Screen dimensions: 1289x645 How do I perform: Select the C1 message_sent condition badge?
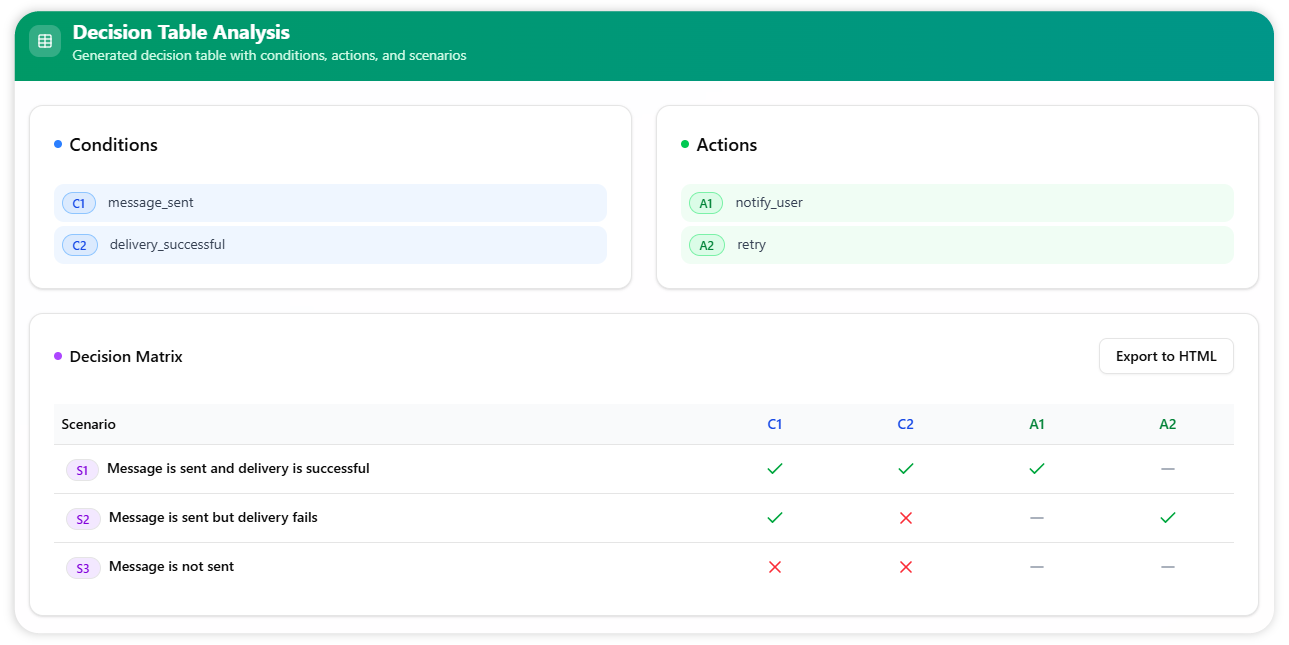tap(79, 203)
